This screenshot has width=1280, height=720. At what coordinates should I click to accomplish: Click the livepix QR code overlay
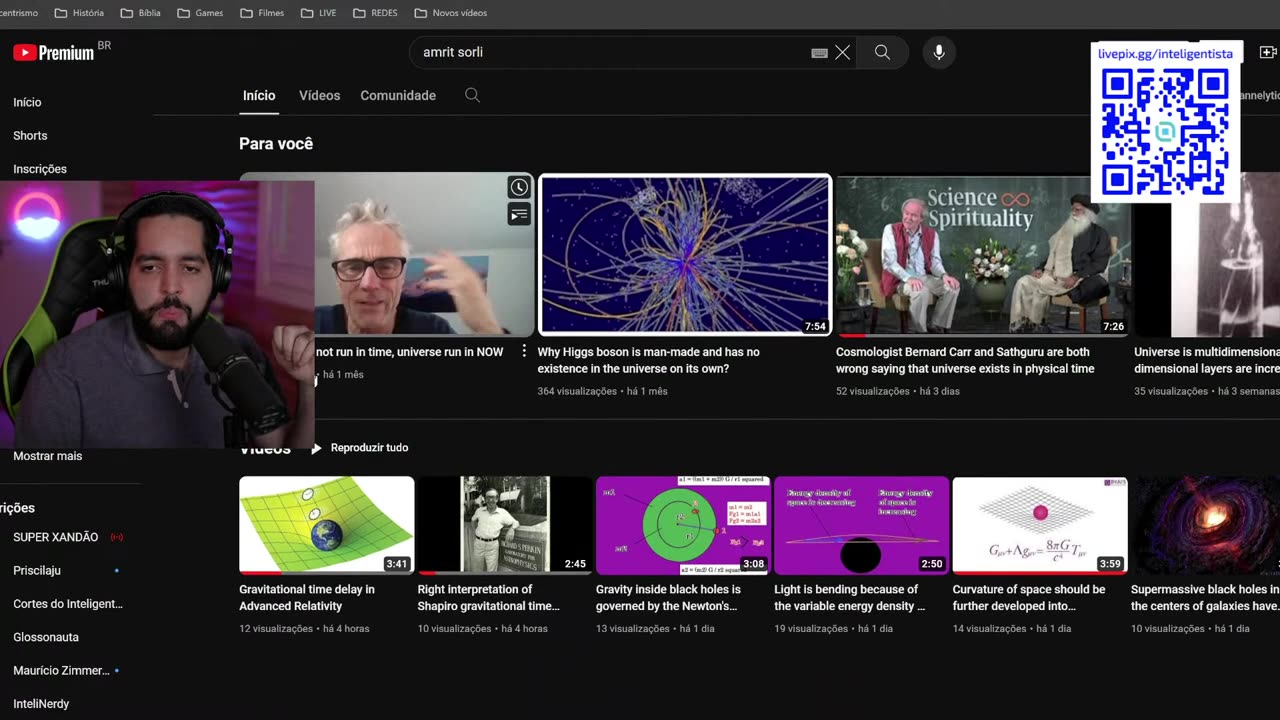click(1166, 132)
